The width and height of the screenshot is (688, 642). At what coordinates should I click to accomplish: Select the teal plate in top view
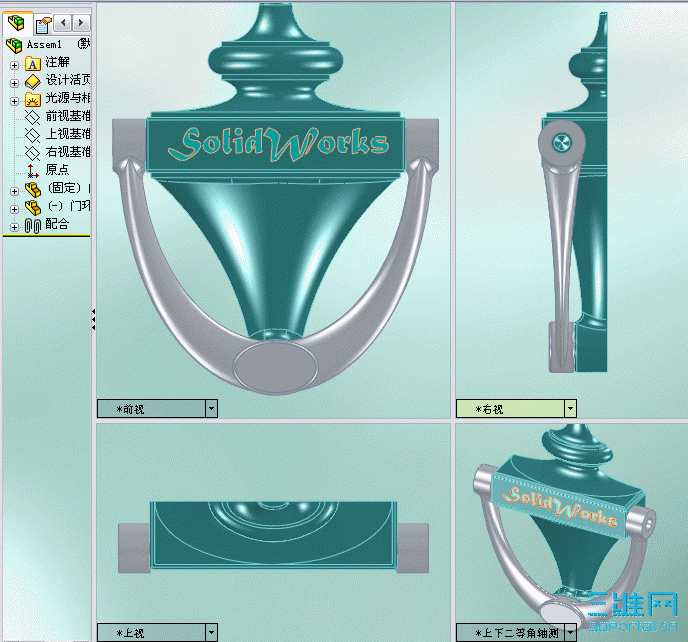274,535
